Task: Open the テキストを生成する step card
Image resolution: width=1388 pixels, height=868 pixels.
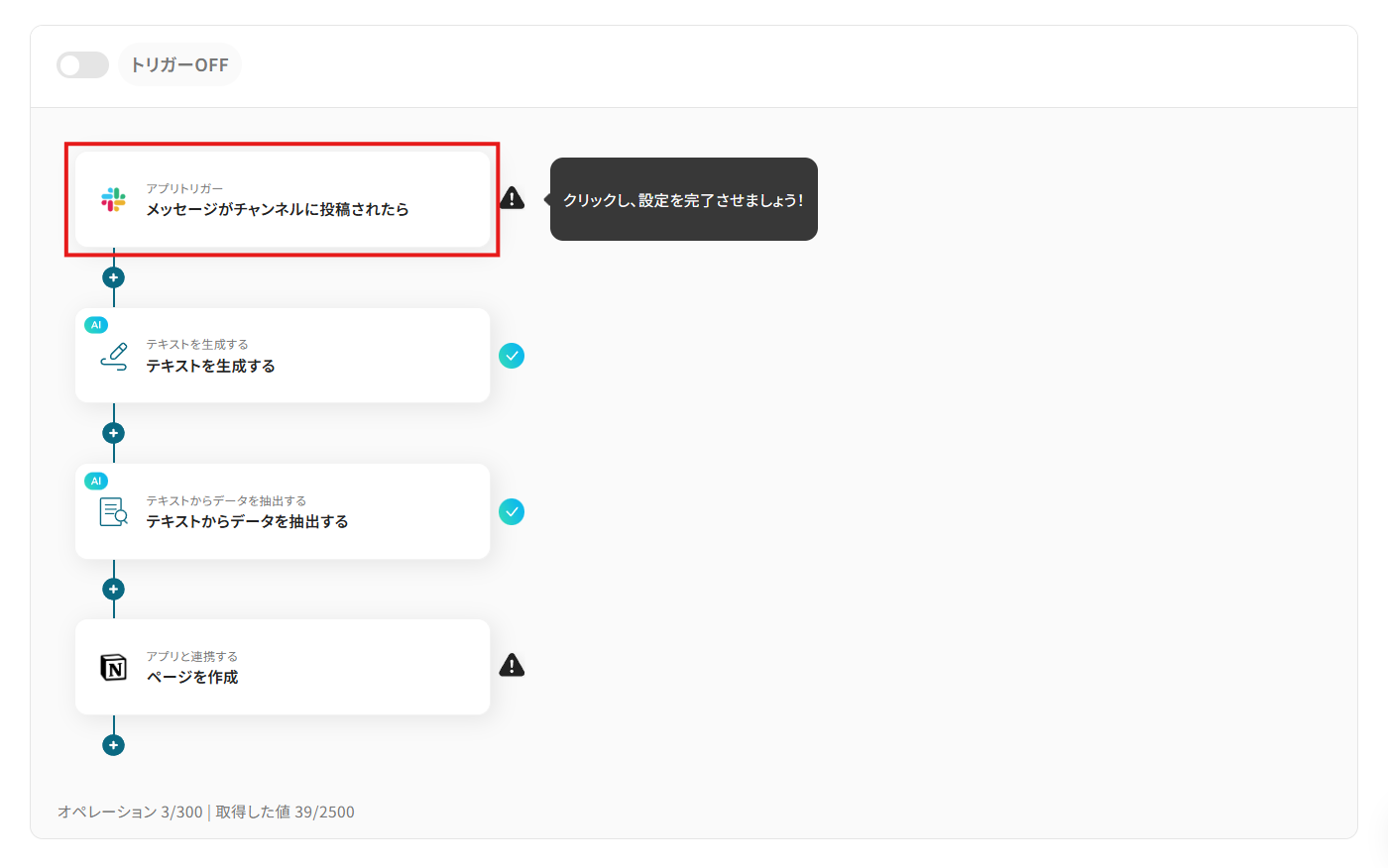Action: tap(283, 356)
